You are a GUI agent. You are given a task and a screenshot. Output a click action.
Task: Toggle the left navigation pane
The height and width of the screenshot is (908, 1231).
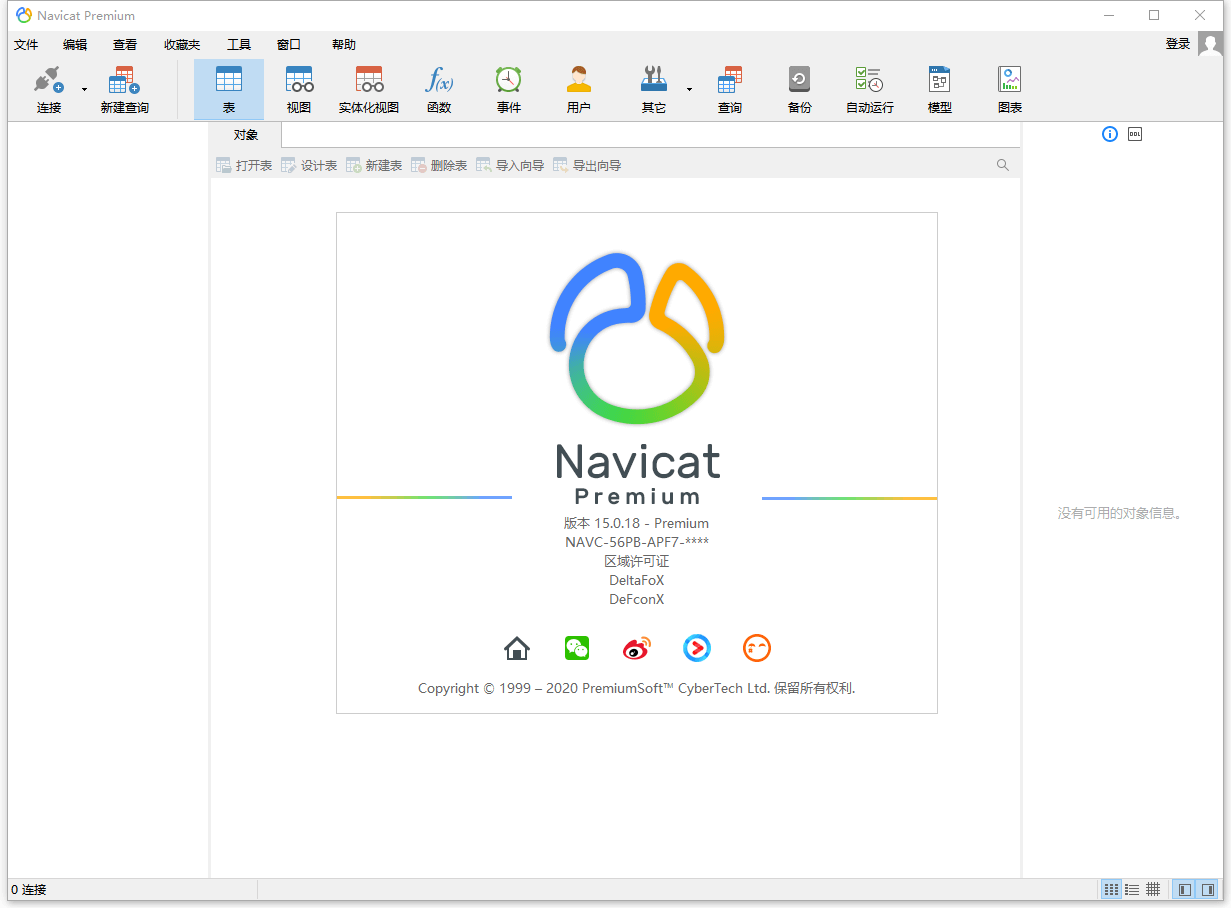click(1184, 889)
